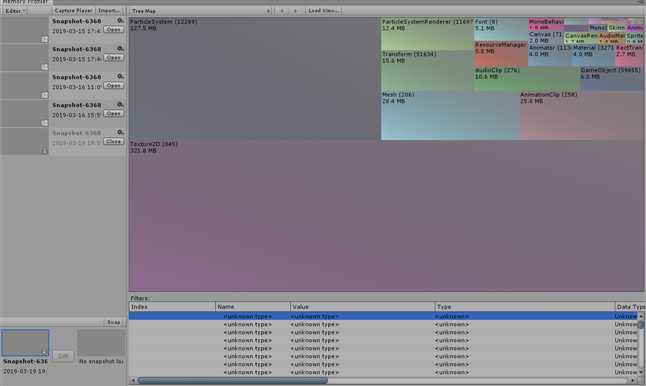Open the Tree Map view dropdown
This screenshot has height=386, width=646.
(x=201, y=11)
